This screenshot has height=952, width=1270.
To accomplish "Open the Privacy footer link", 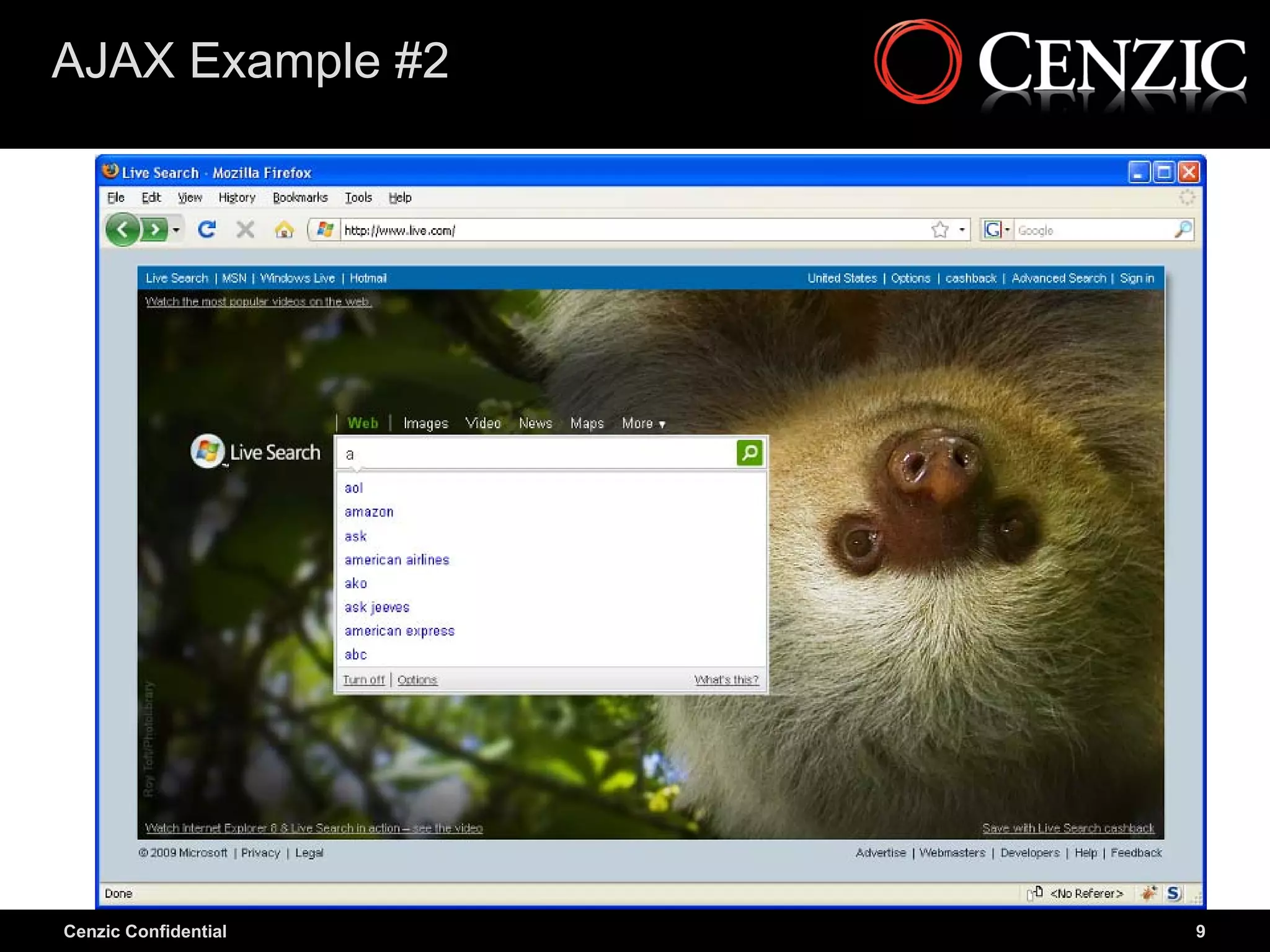I will (x=260, y=853).
